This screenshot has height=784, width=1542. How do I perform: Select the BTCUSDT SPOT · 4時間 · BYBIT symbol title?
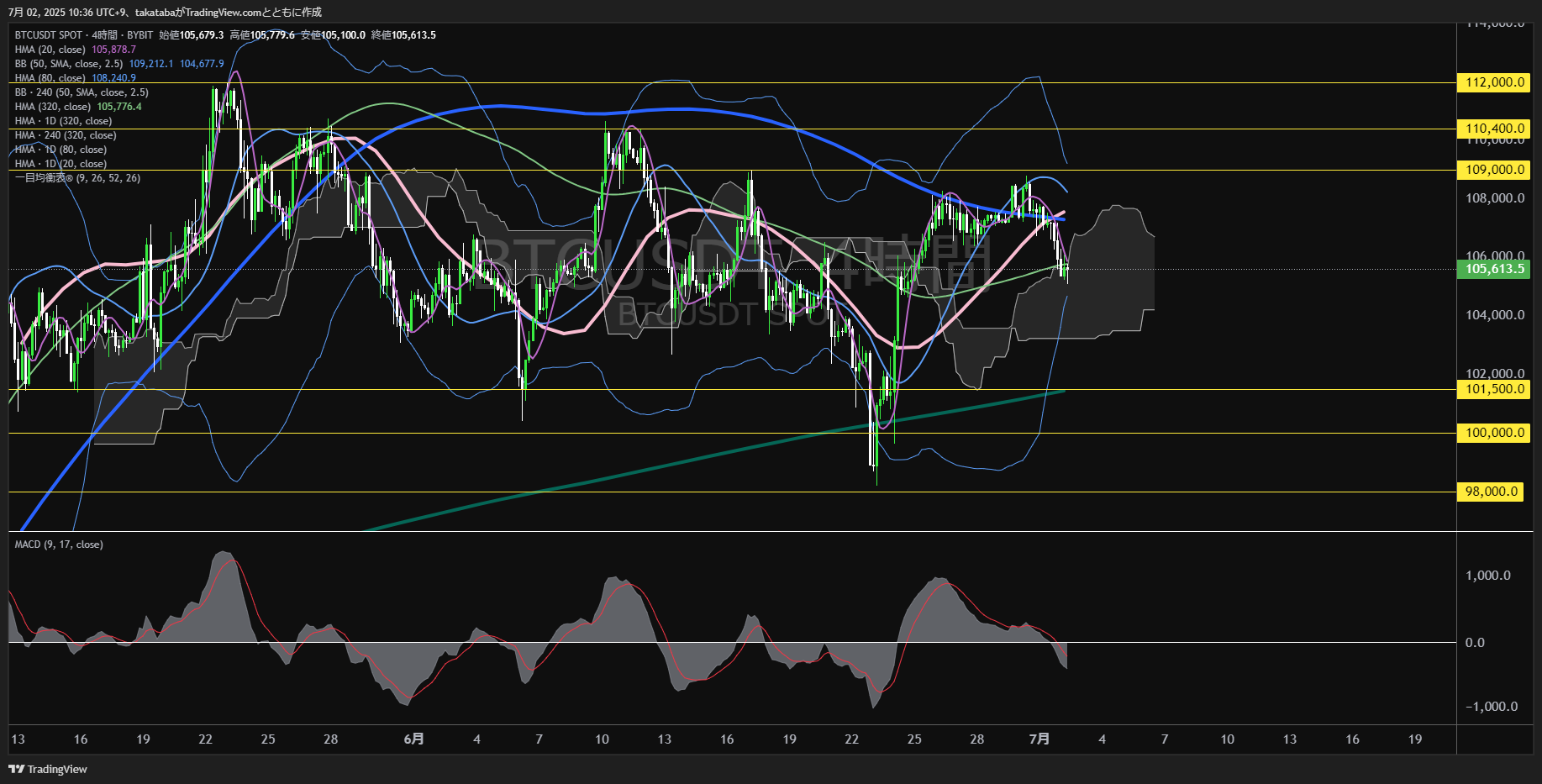pyautogui.click(x=84, y=35)
